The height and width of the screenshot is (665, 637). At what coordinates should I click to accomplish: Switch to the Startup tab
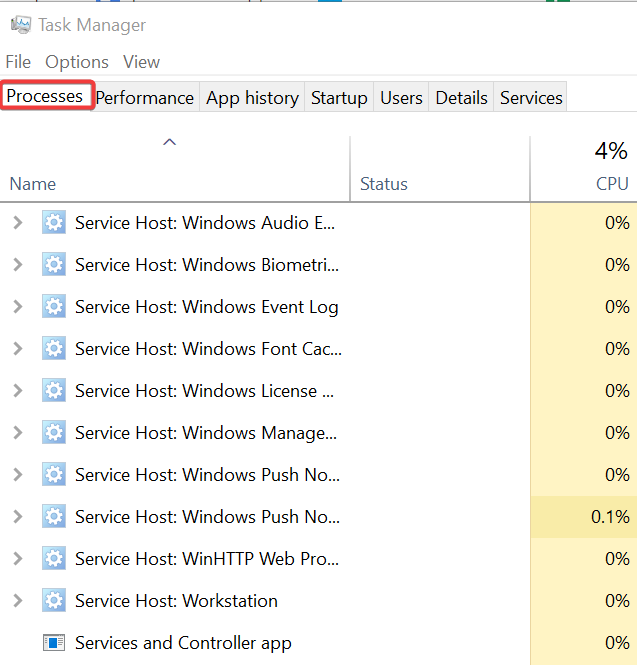(x=339, y=98)
